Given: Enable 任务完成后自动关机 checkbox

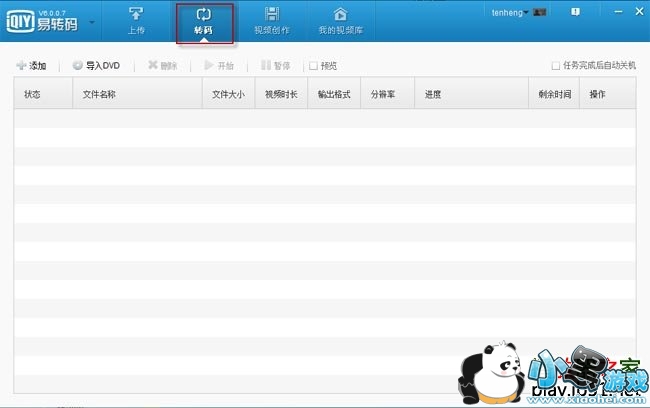Looking at the screenshot, I should tap(555, 66).
